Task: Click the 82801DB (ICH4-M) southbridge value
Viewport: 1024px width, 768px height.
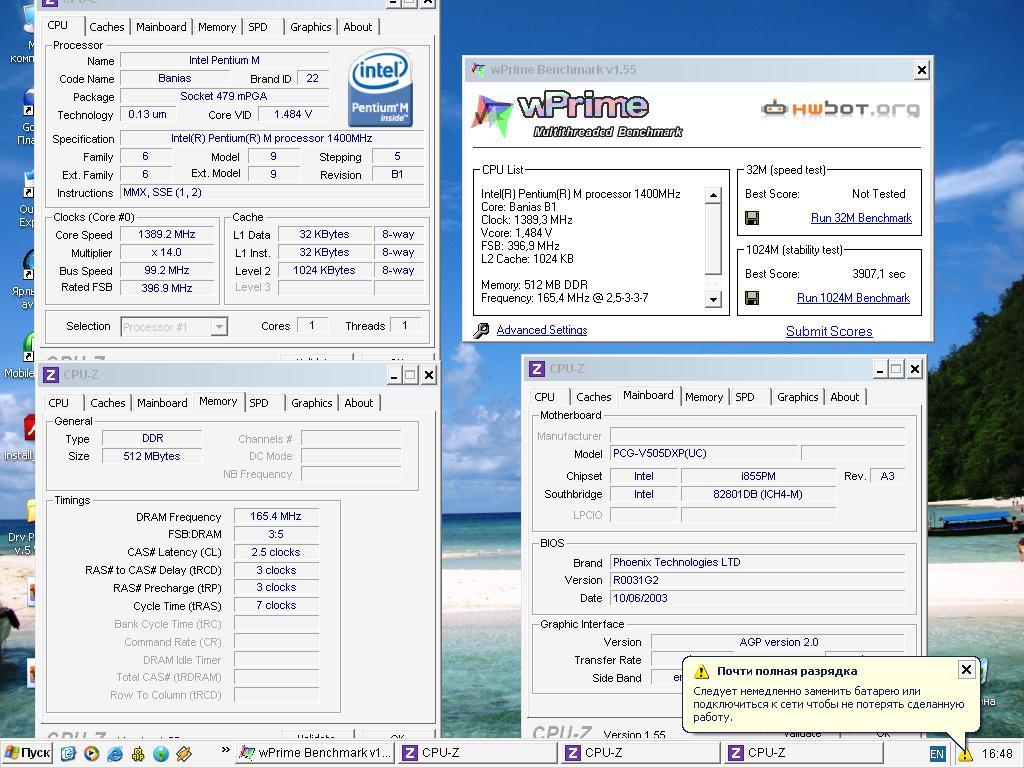Action: point(758,494)
